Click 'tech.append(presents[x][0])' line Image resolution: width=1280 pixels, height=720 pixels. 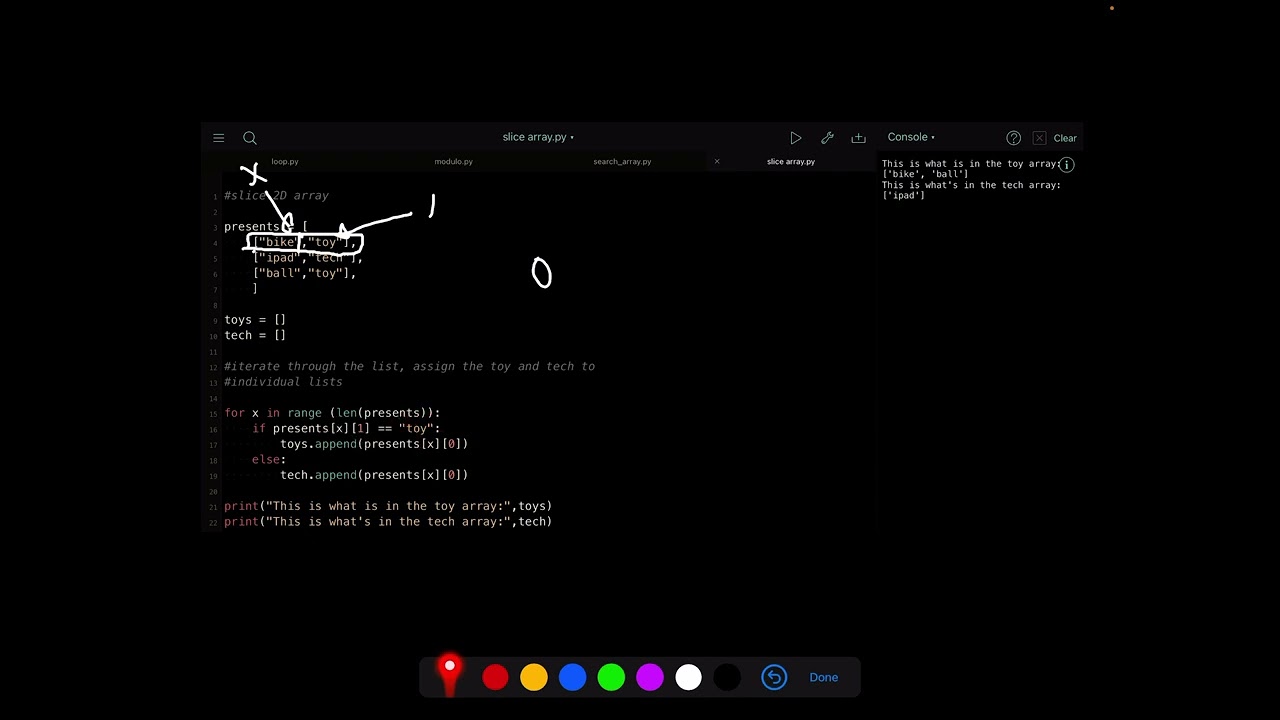[x=374, y=475]
